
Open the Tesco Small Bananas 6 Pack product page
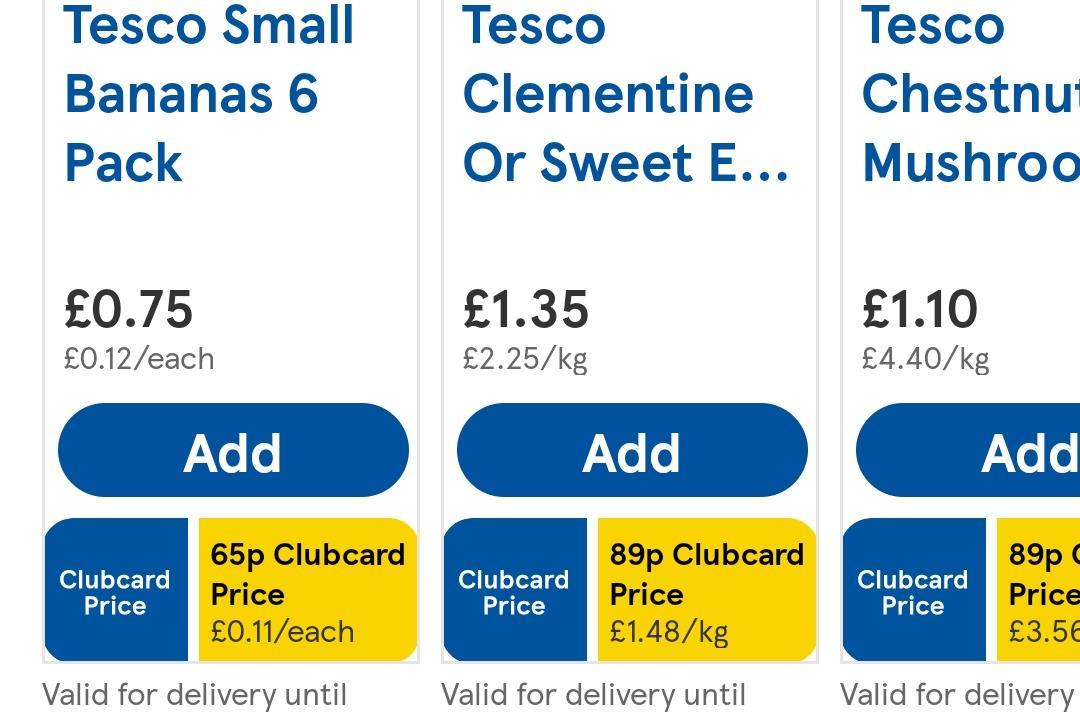(x=208, y=95)
